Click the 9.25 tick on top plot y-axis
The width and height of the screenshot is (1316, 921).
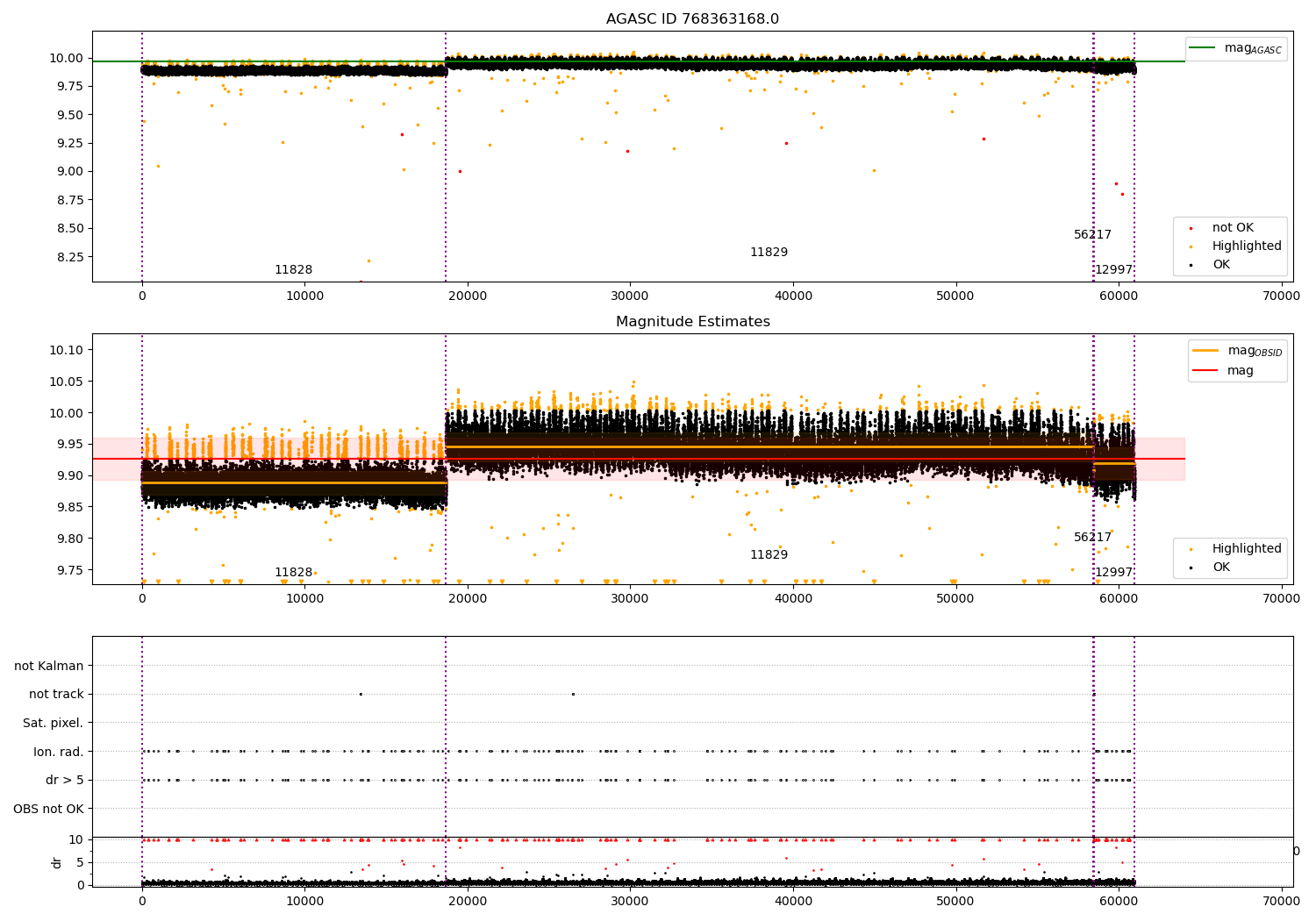pyautogui.click(x=71, y=143)
